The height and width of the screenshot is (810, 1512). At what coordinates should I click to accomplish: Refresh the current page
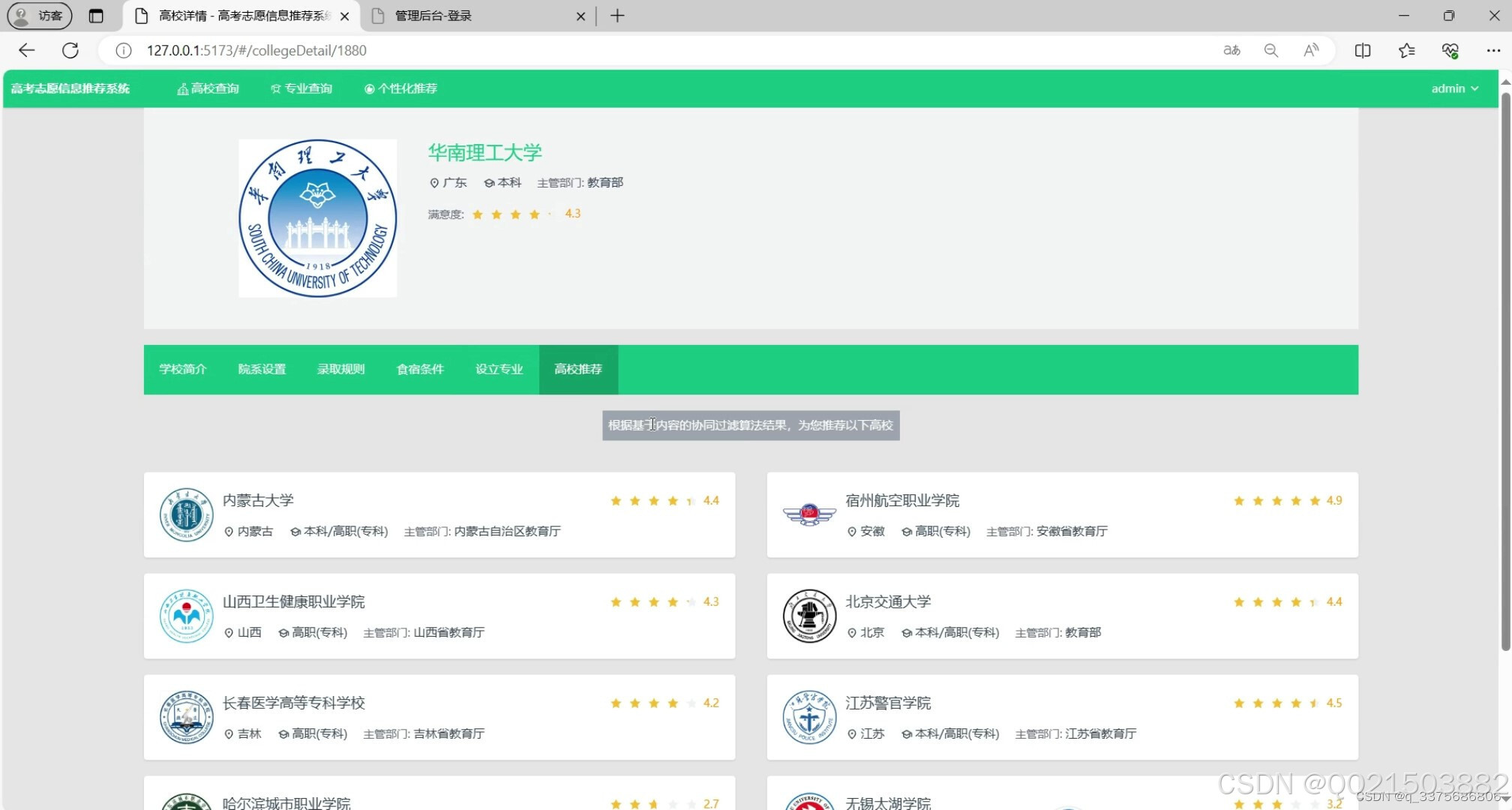click(70, 50)
